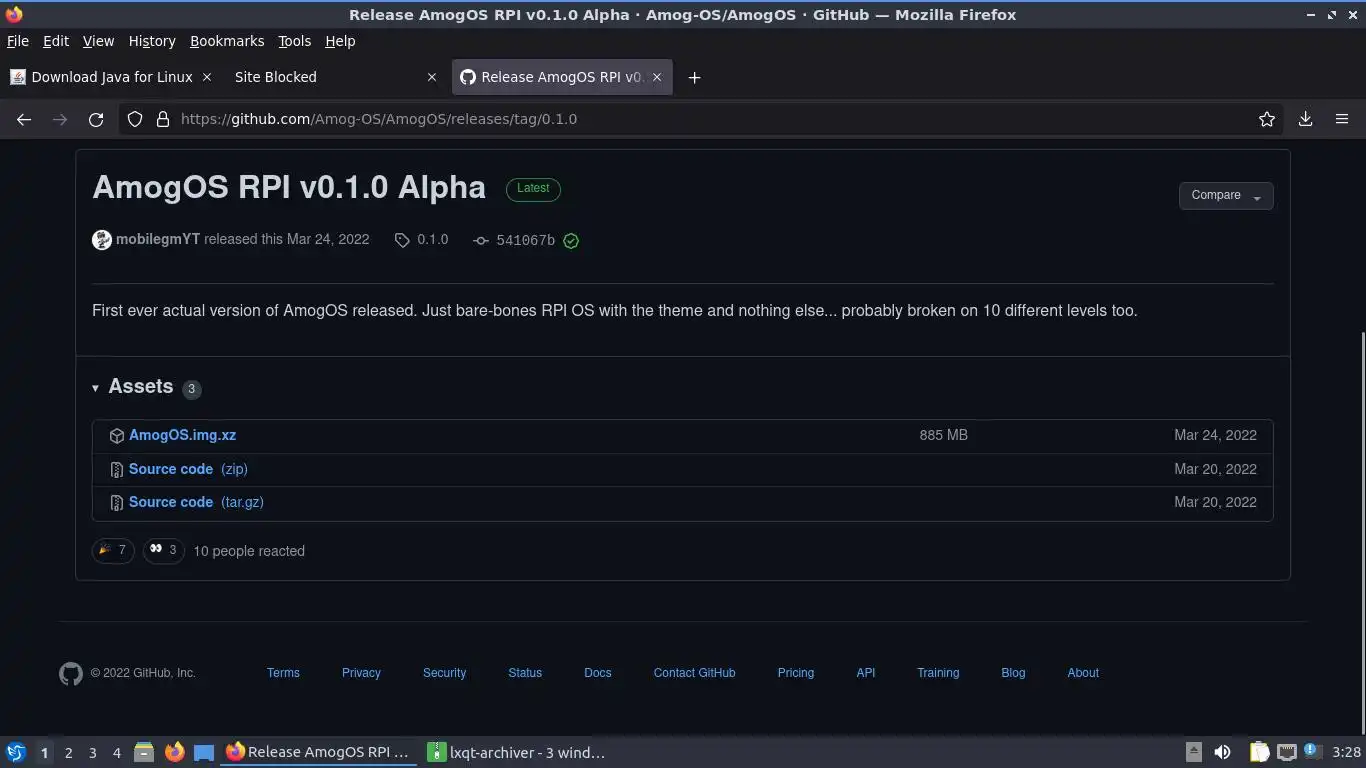Open the Firefox downloads panel
The width and height of the screenshot is (1366, 768).
[x=1305, y=119]
